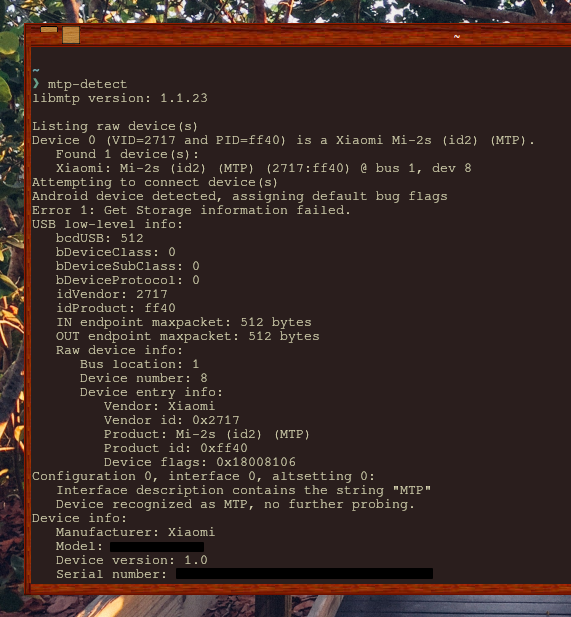Viewport: 571px width, 617px height.
Task: Click the bcdUSB 512 line
Action: coord(100,238)
